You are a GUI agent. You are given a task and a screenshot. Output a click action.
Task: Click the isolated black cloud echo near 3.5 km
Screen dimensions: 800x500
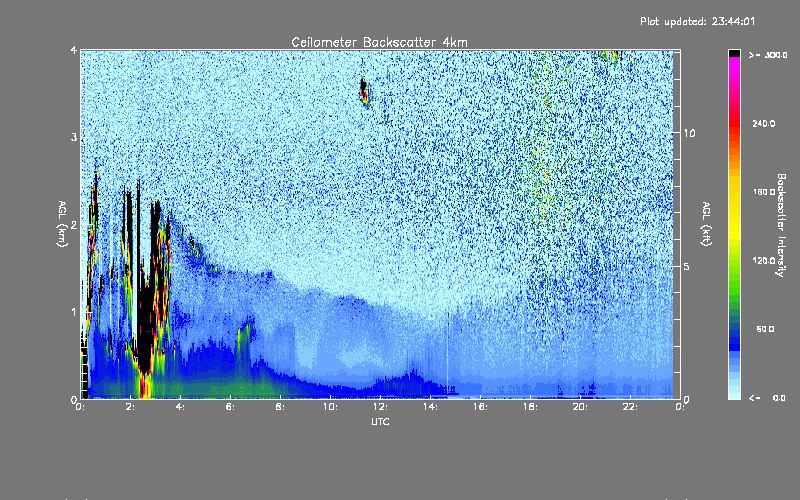coord(364,91)
